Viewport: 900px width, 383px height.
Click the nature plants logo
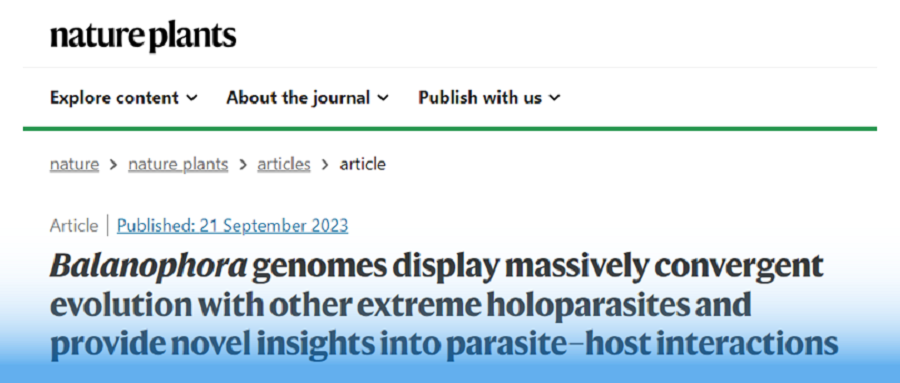tap(143, 37)
